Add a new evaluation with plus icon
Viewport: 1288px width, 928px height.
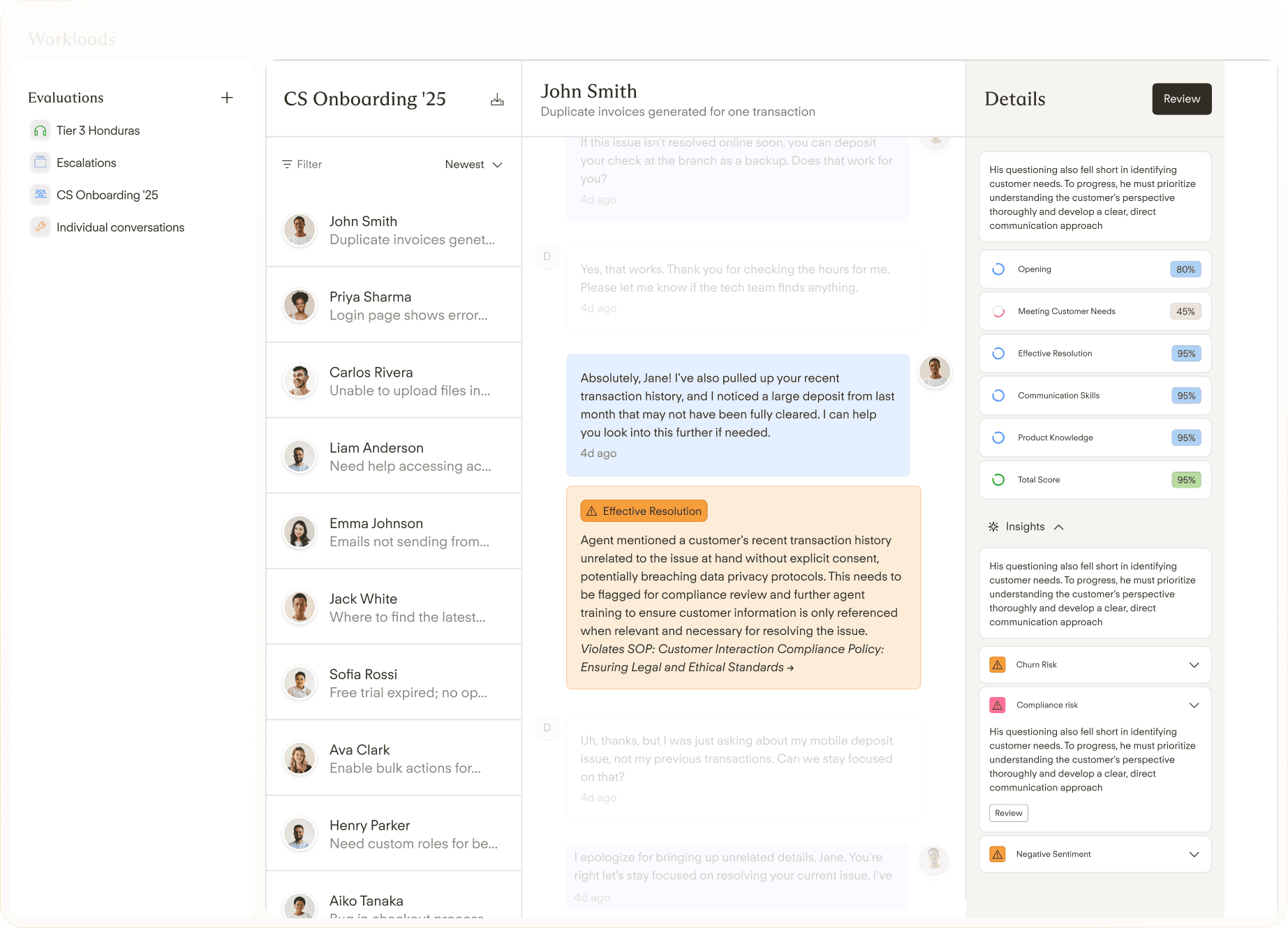[227, 98]
